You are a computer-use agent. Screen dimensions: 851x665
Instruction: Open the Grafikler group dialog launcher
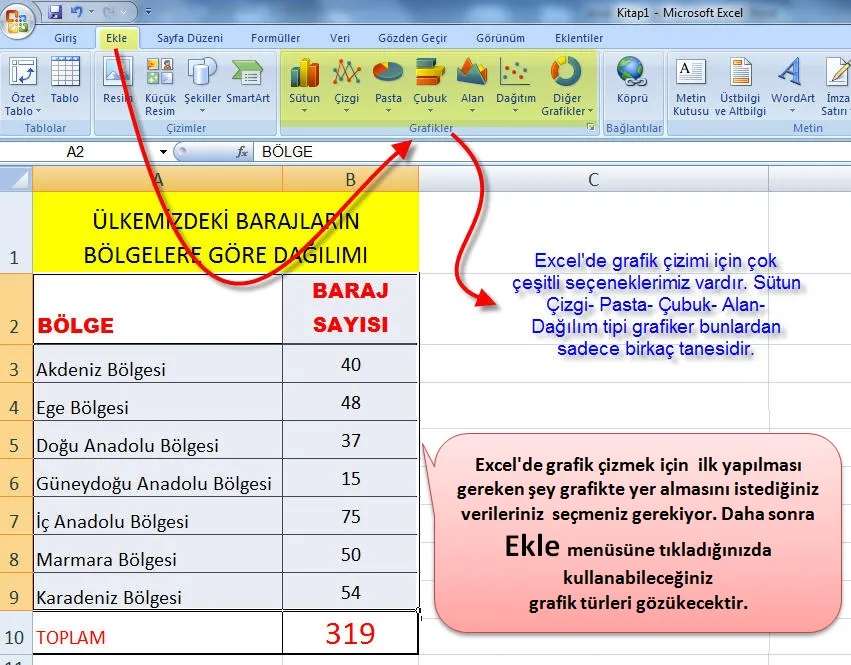click(x=591, y=128)
